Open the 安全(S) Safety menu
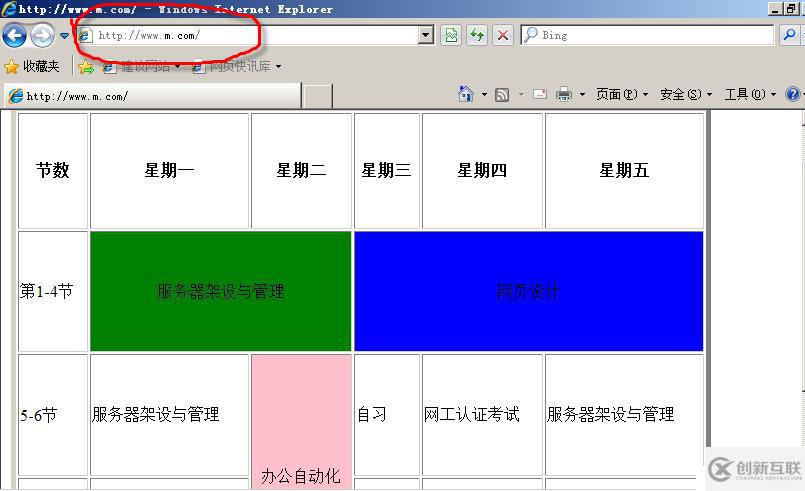 pos(686,95)
